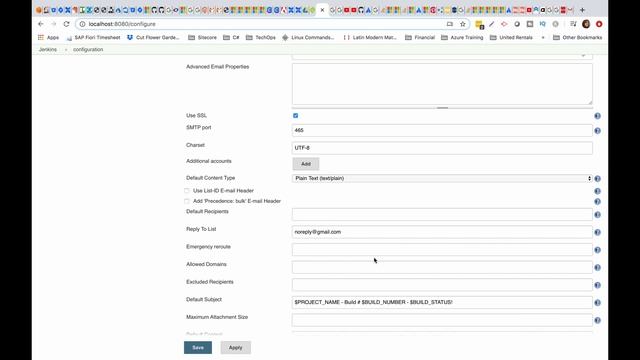Click the site info icon in address bar
This screenshot has width=640, height=360.
[82, 24]
